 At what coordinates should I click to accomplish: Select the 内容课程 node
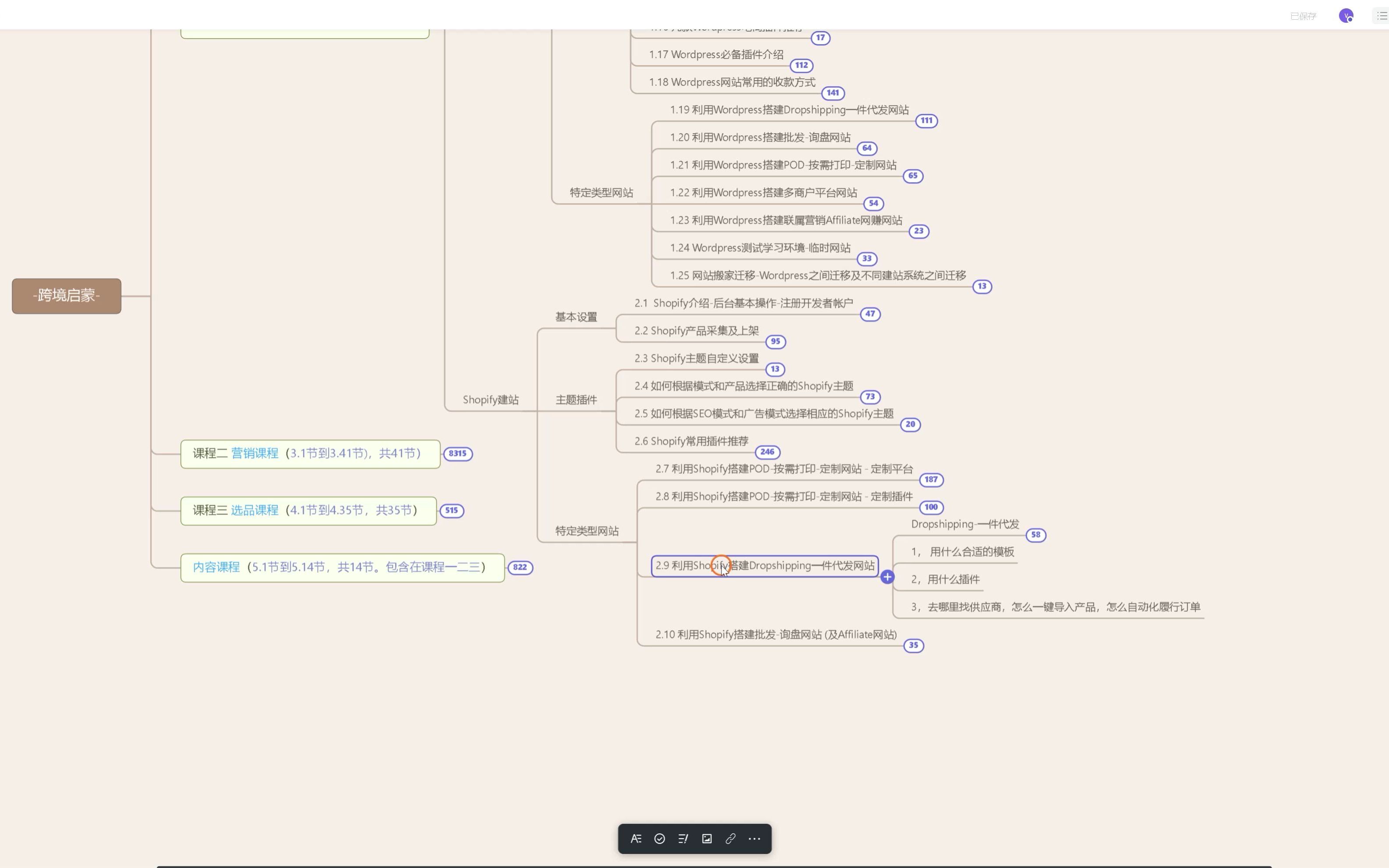point(342,567)
